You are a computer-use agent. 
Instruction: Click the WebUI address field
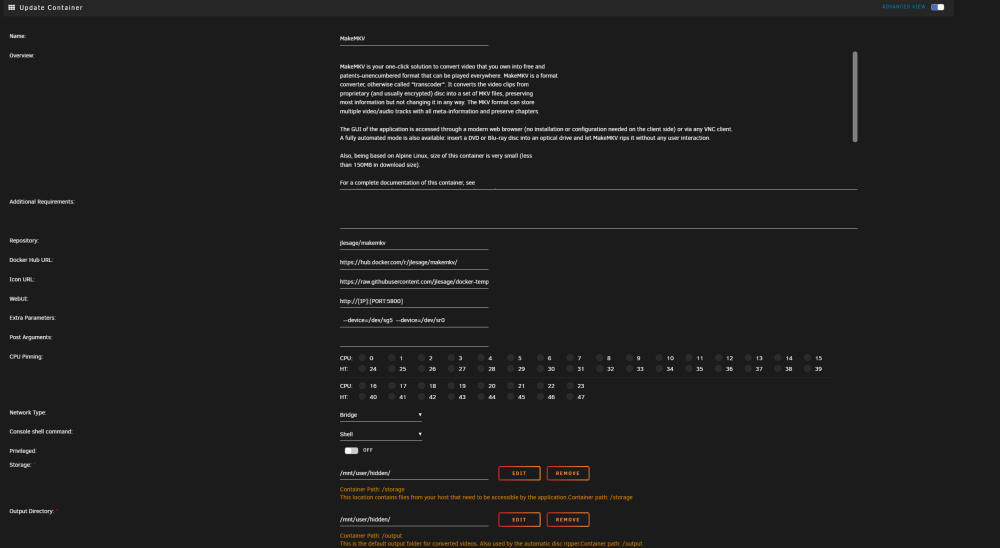[414, 301]
